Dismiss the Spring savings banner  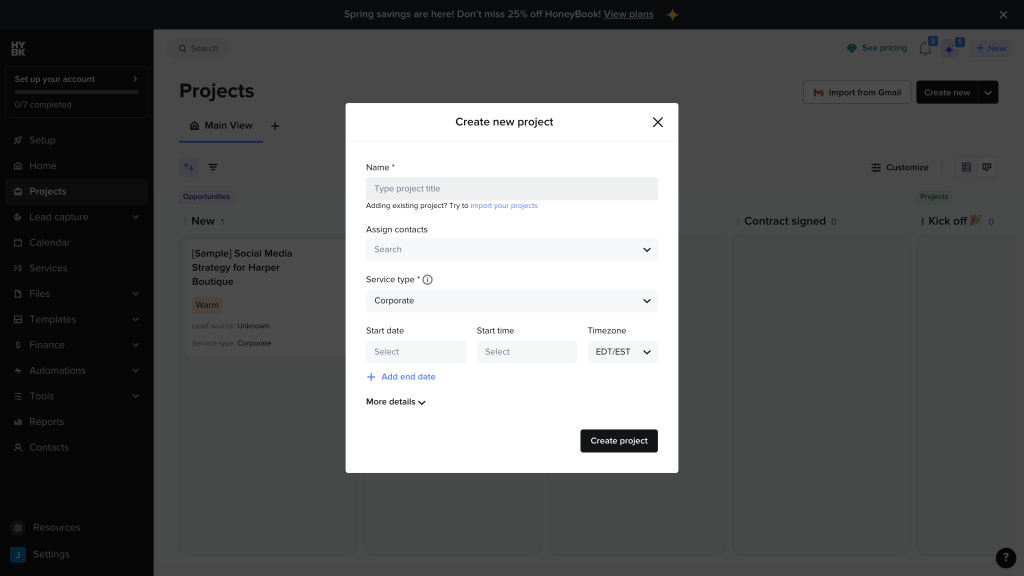point(1003,14)
